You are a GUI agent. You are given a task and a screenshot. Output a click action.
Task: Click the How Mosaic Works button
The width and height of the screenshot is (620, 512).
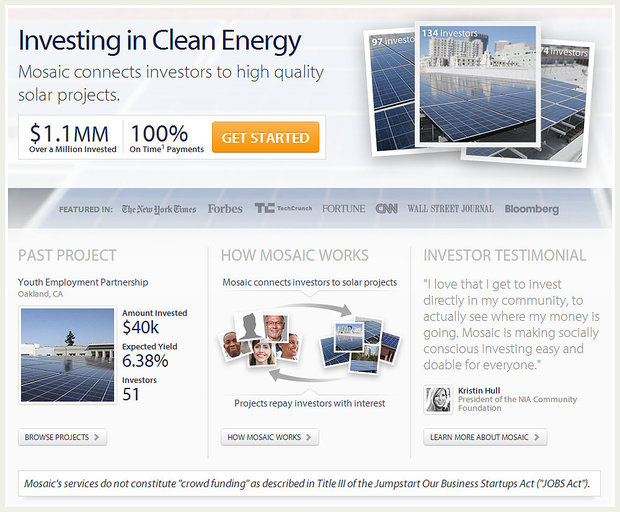tap(270, 437)
